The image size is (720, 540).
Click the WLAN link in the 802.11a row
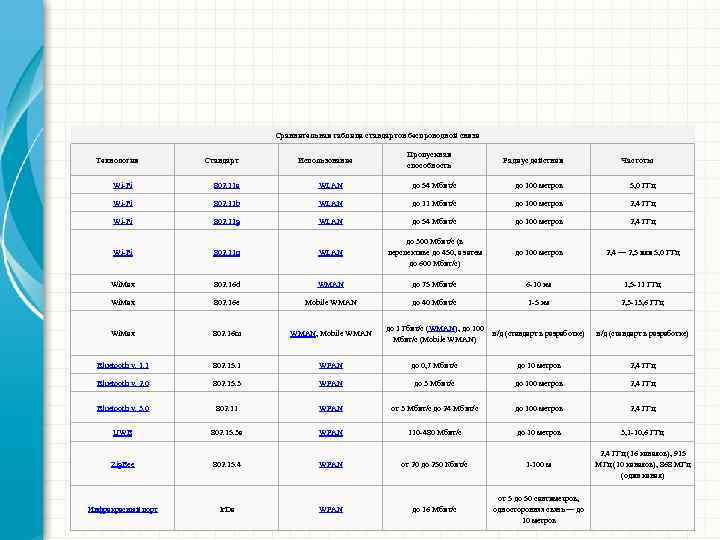pyautogui.click(x=331, y=186)
